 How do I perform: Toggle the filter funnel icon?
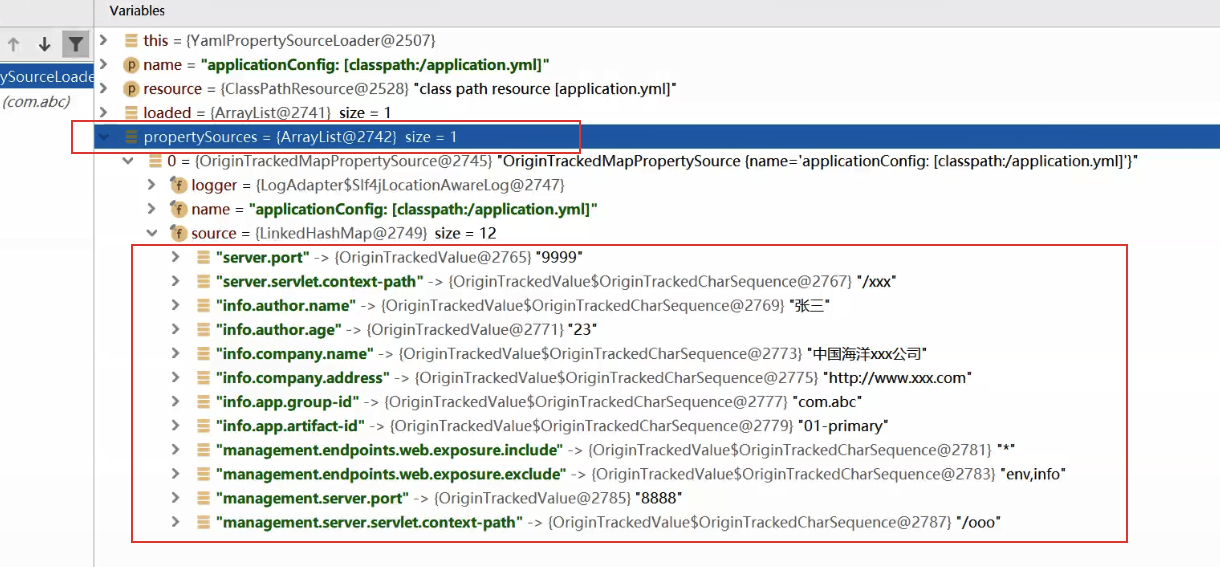(75, 44)
